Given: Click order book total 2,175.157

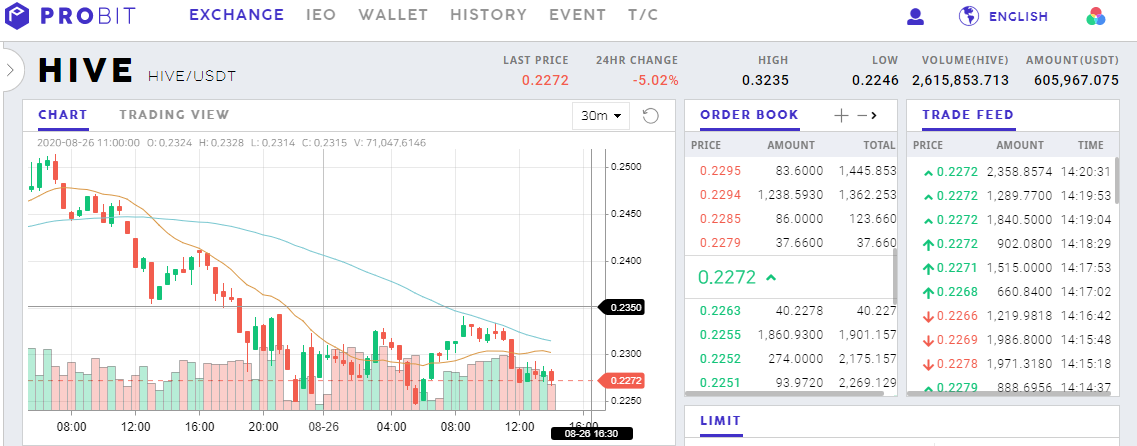Looking at the screenshot, I should click(x=868, y=359).
